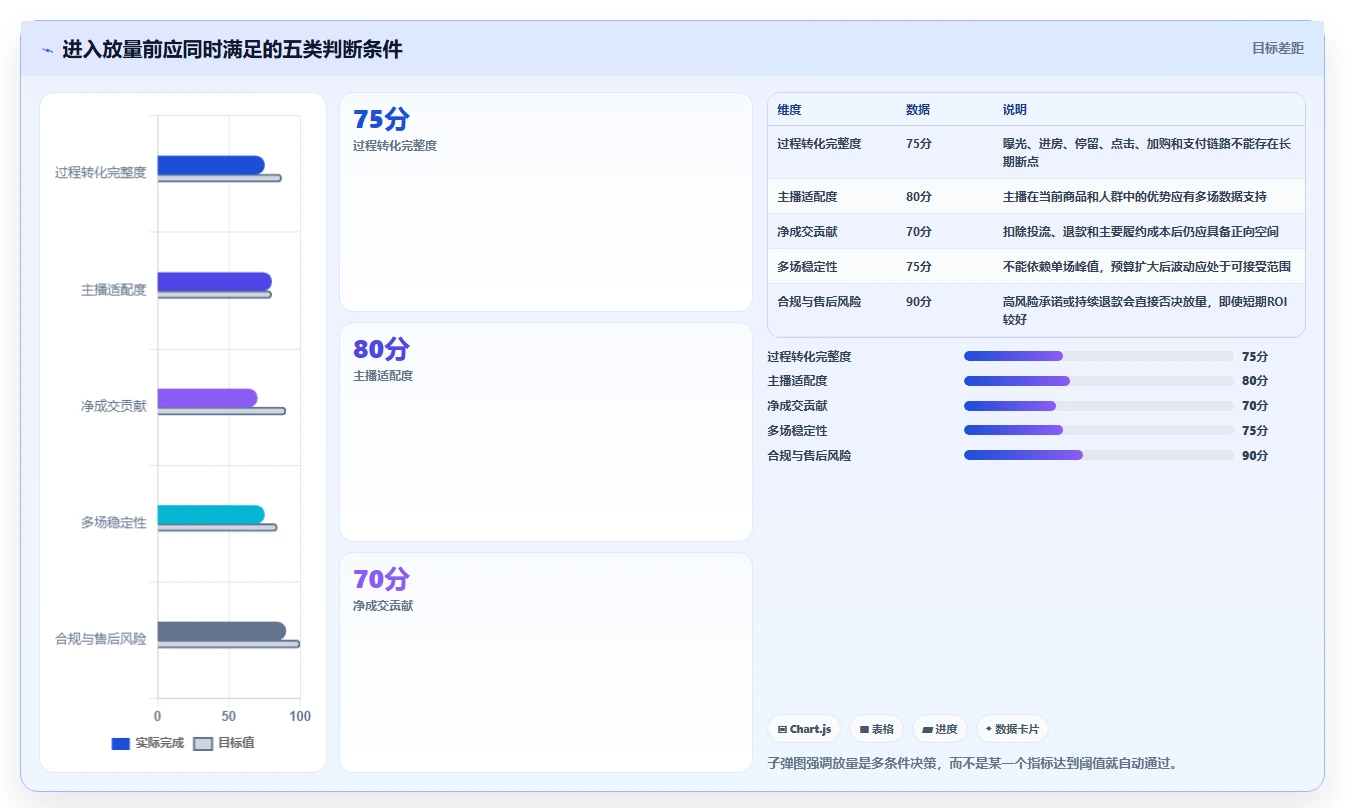Screen dimensions: 1345x808
Task: Click the 合规与售后风险 chart axis label
Action: pyautogui.click(x=100, y=639)
